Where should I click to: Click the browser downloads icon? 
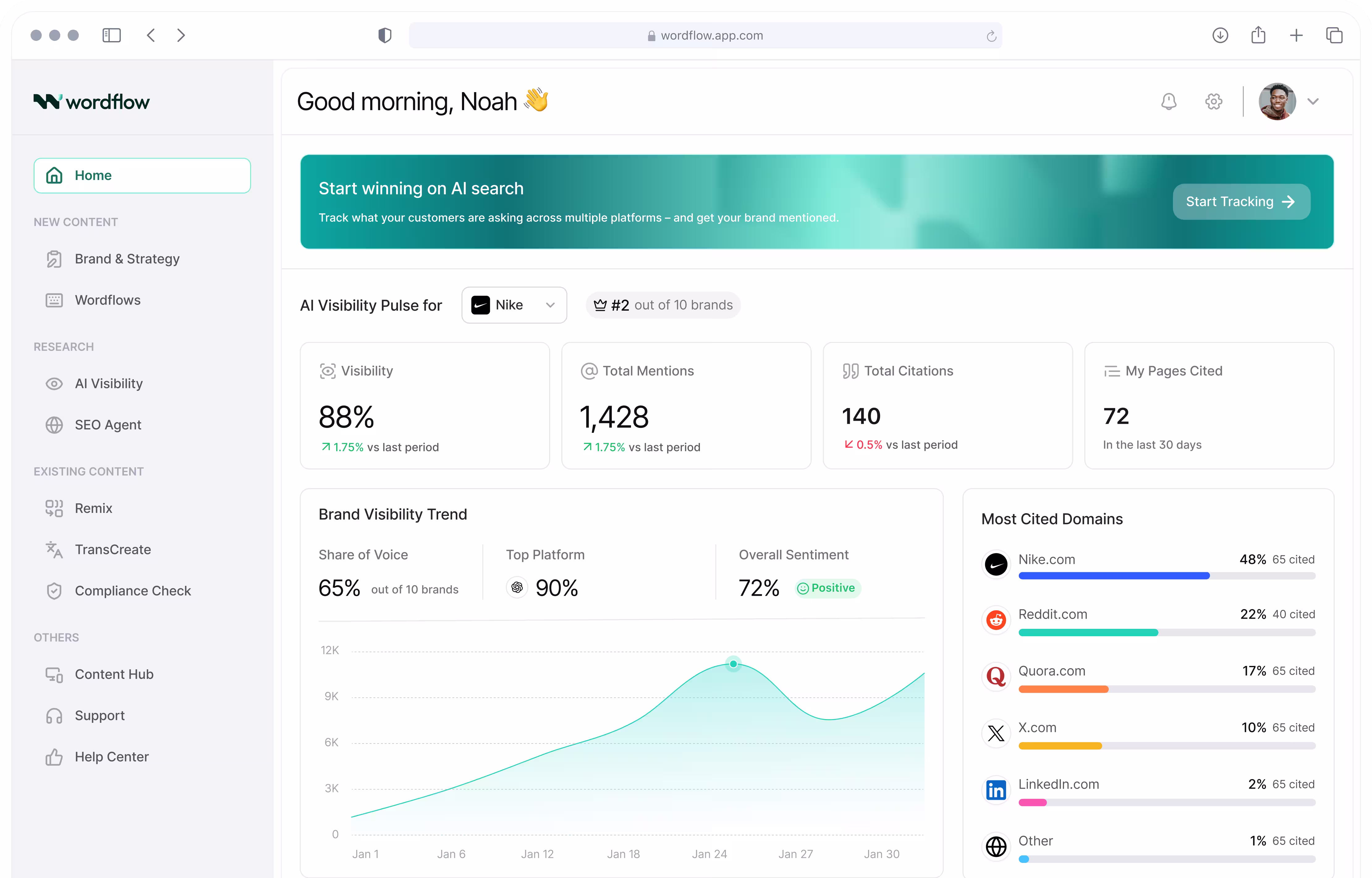coord(1220,35)
